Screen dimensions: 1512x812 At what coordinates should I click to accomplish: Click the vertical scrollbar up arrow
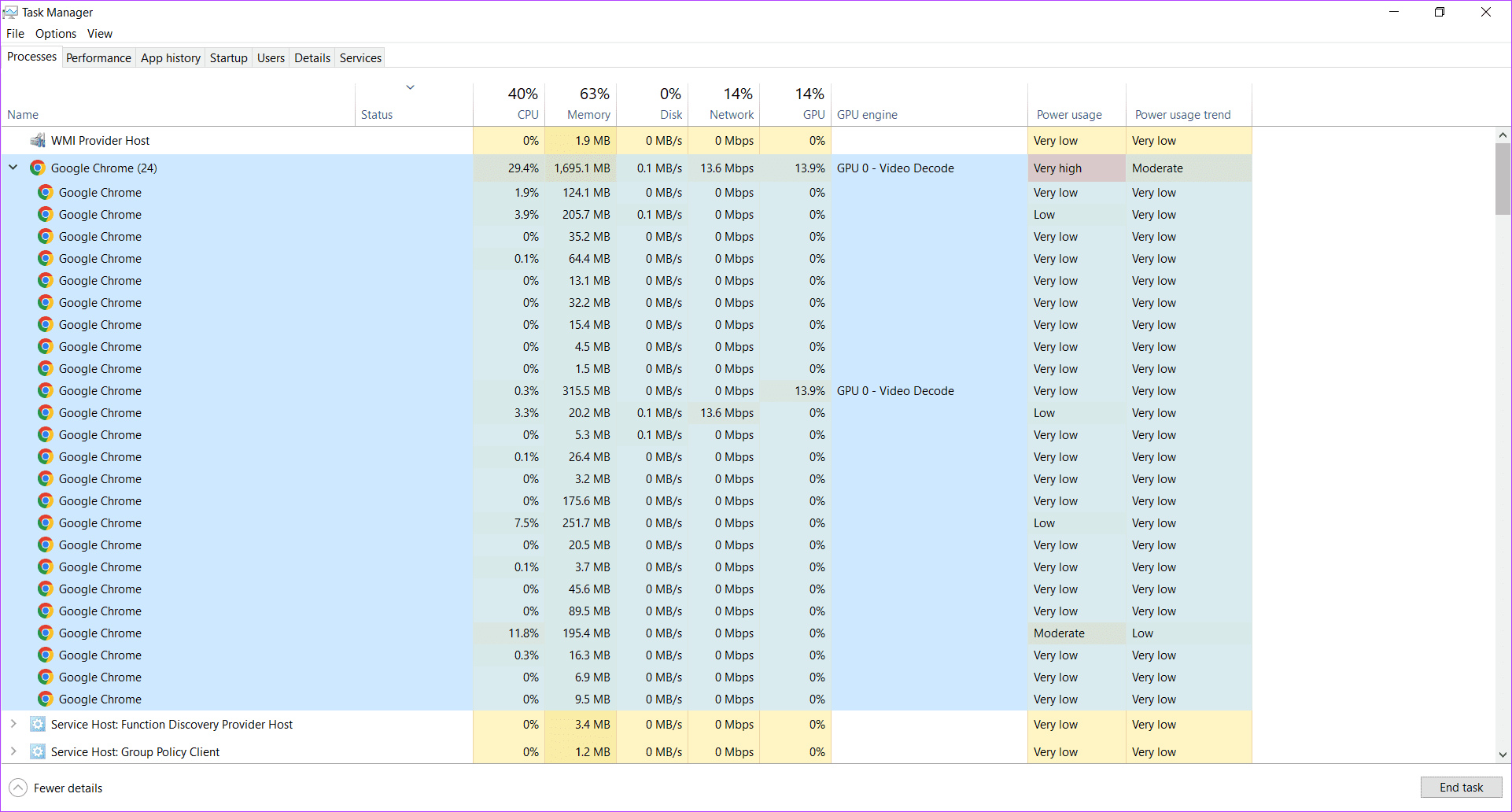tap(1503, 135)
